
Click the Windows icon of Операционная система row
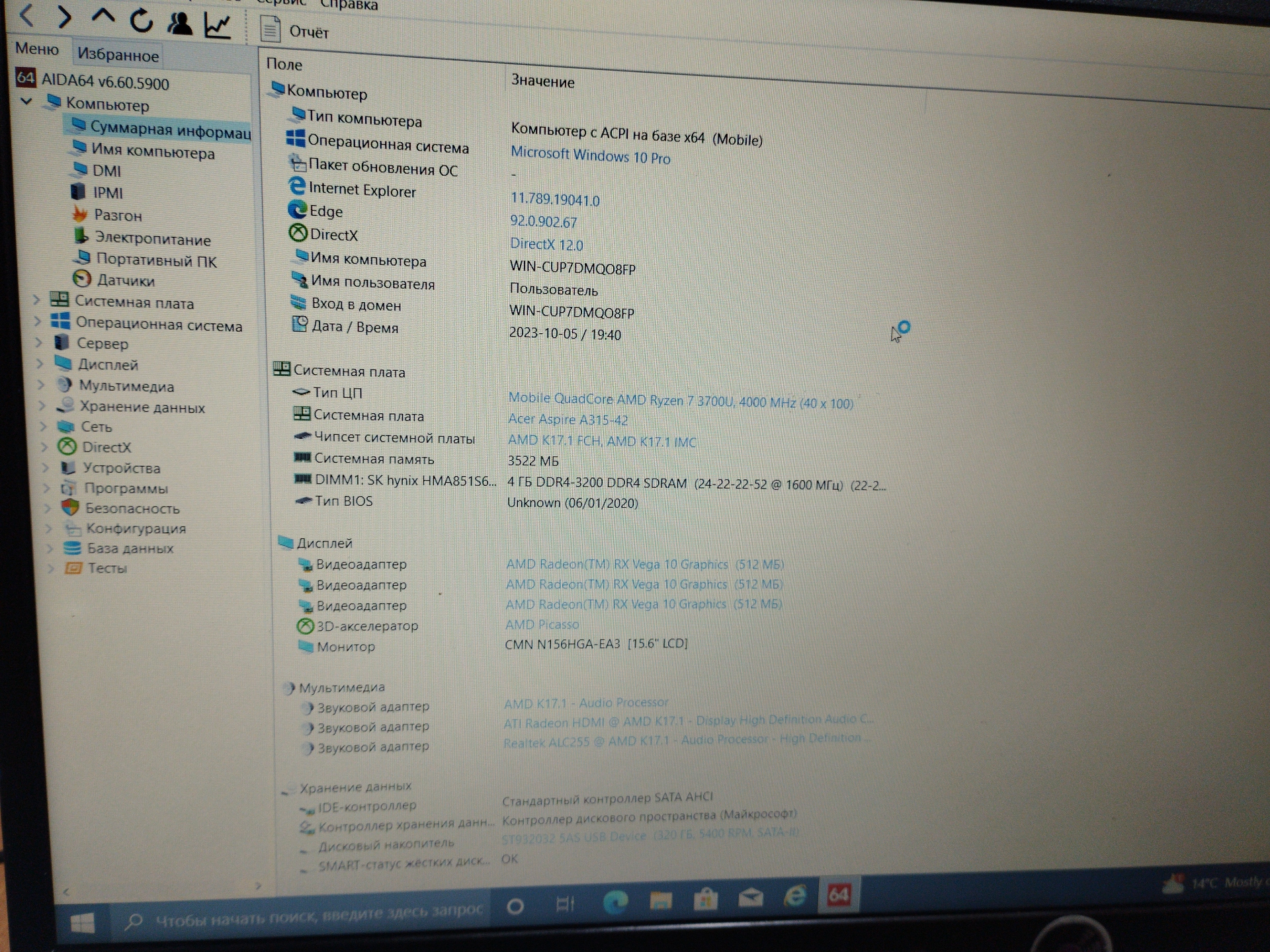[295, 139]
